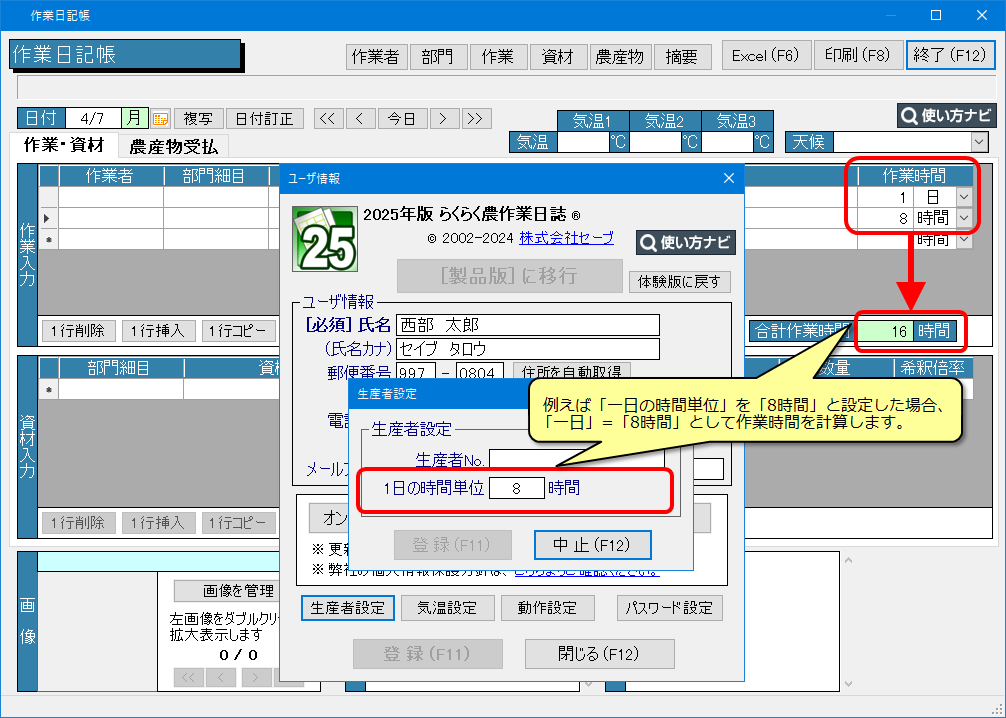Image resolution: width=1006 pixels, height=718 pixels.
Task: Jump forward with the >> button
Action: [x=476, y=118]
